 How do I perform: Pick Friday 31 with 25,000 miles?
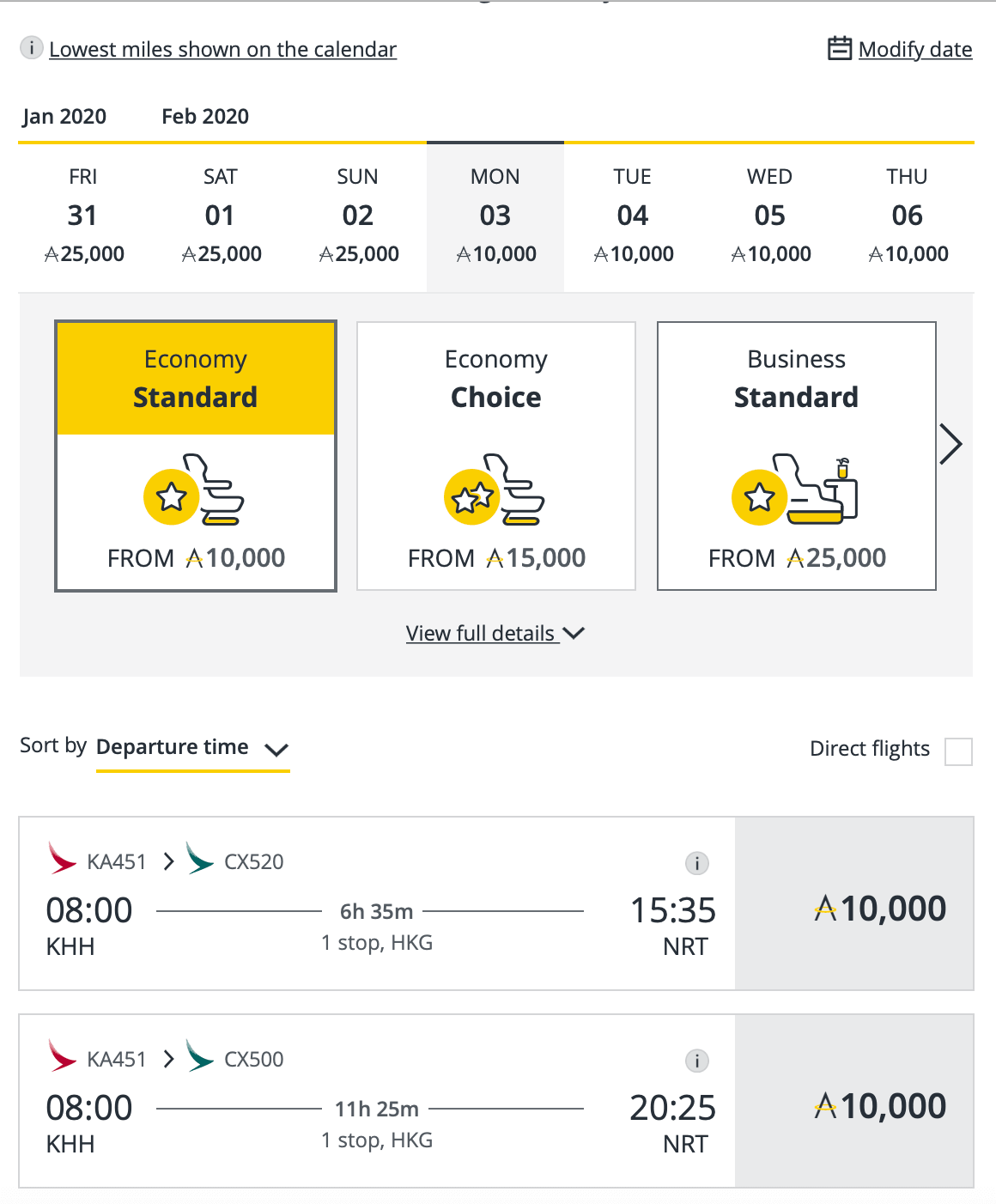click(83, 216)
